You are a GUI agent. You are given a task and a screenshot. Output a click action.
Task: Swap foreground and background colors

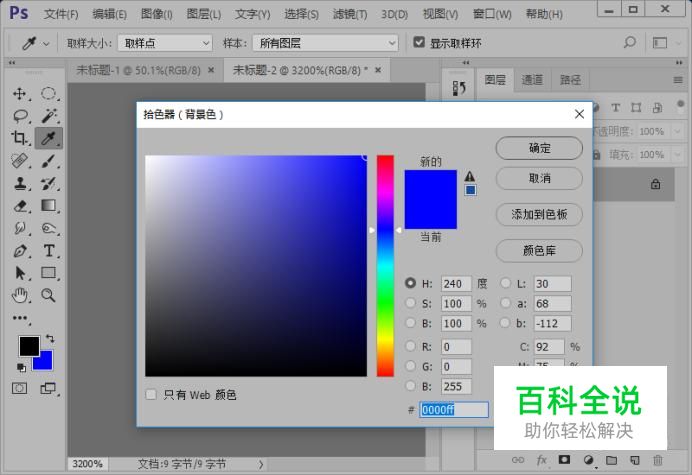click(50, 339)
